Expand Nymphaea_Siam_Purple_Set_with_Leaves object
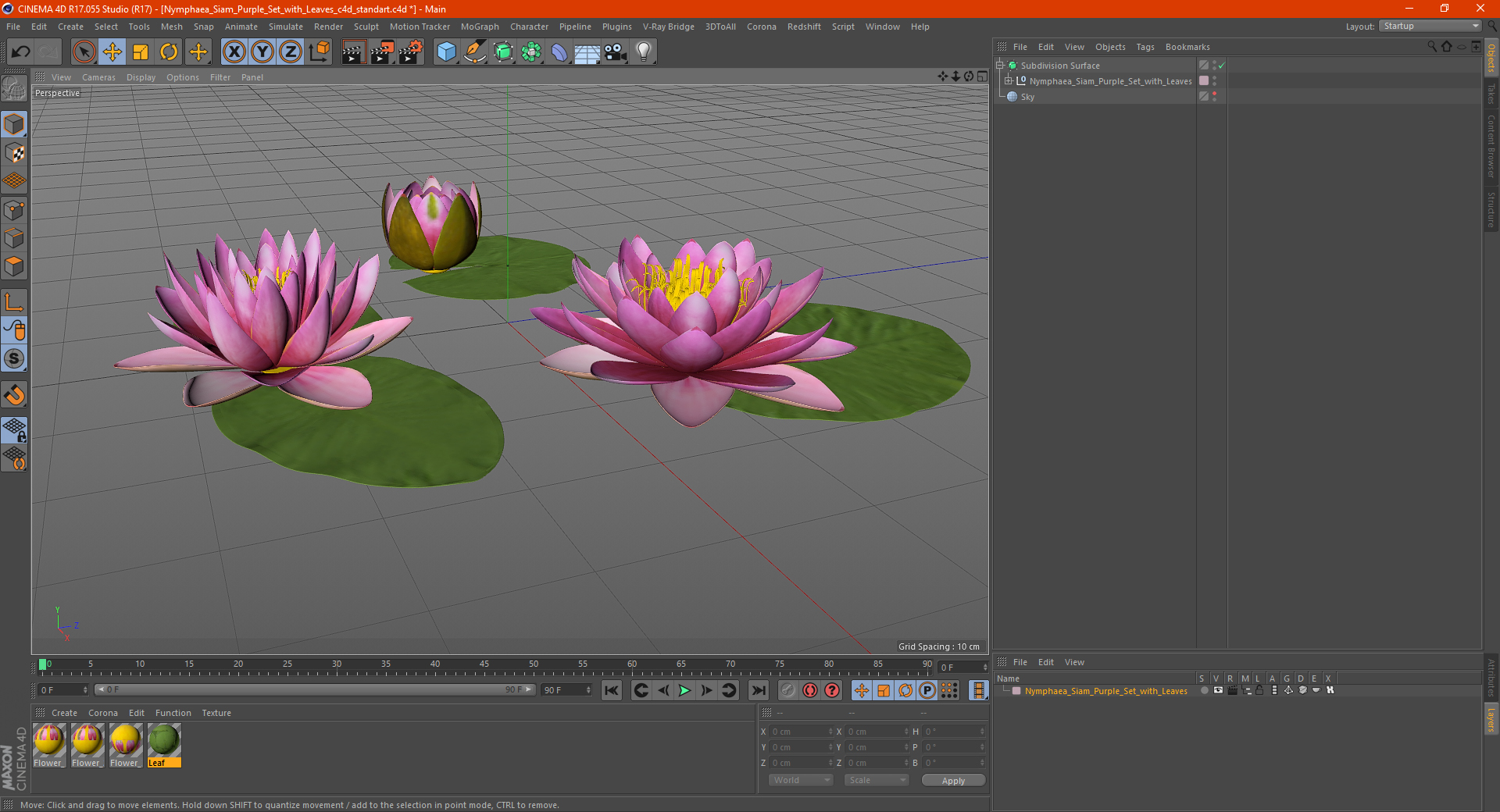This screenshot has height=812, width=1500. pos(1009,81)
